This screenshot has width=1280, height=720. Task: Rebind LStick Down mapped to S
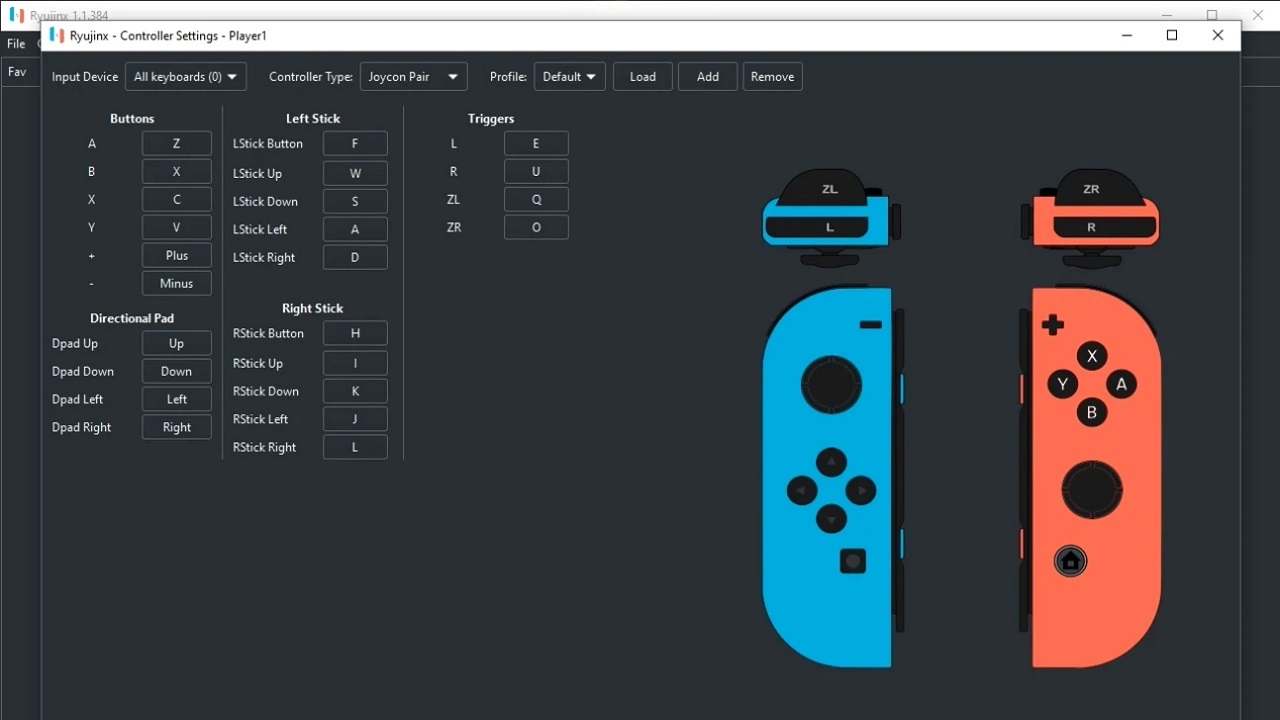point(355,202)
